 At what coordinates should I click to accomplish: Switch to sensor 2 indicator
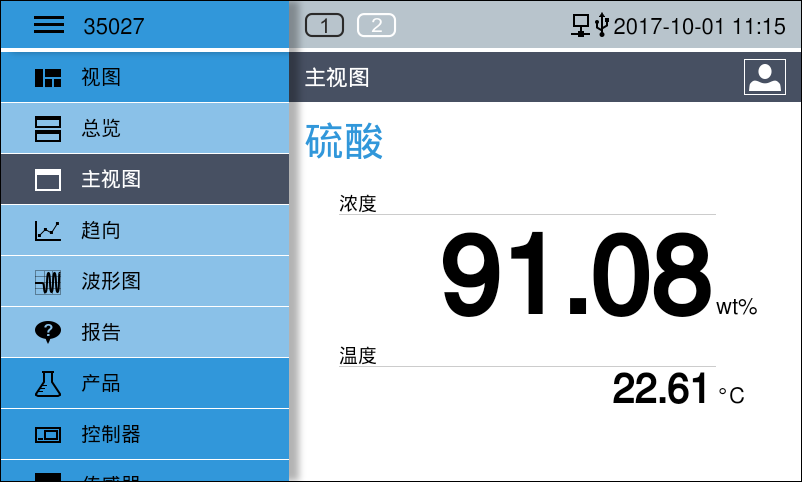point(376,26)
